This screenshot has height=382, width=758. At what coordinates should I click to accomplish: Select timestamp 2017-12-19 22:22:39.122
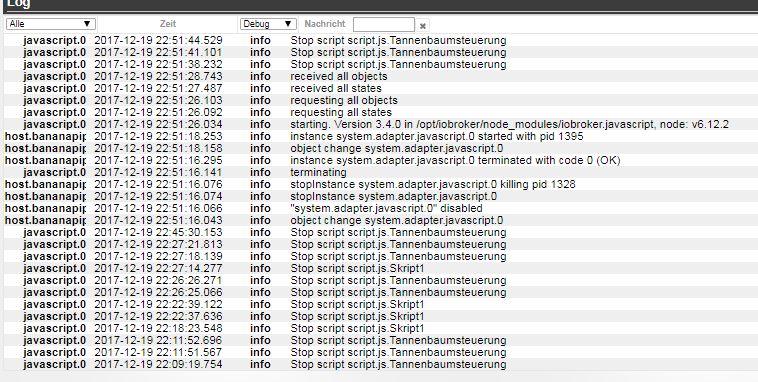pos(158,304)
